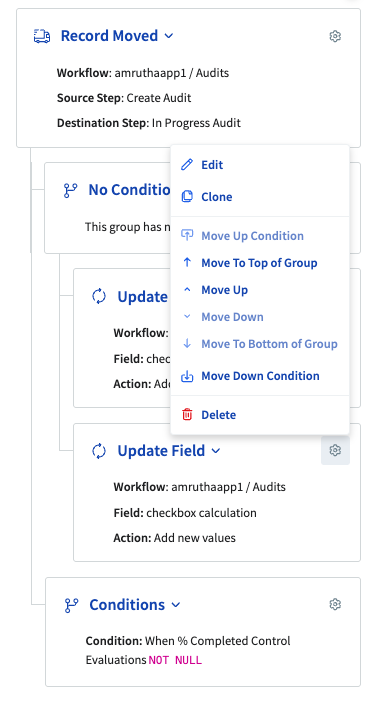
Task: Click refresh icon on lower Update Field
Action: pos(99,451)
